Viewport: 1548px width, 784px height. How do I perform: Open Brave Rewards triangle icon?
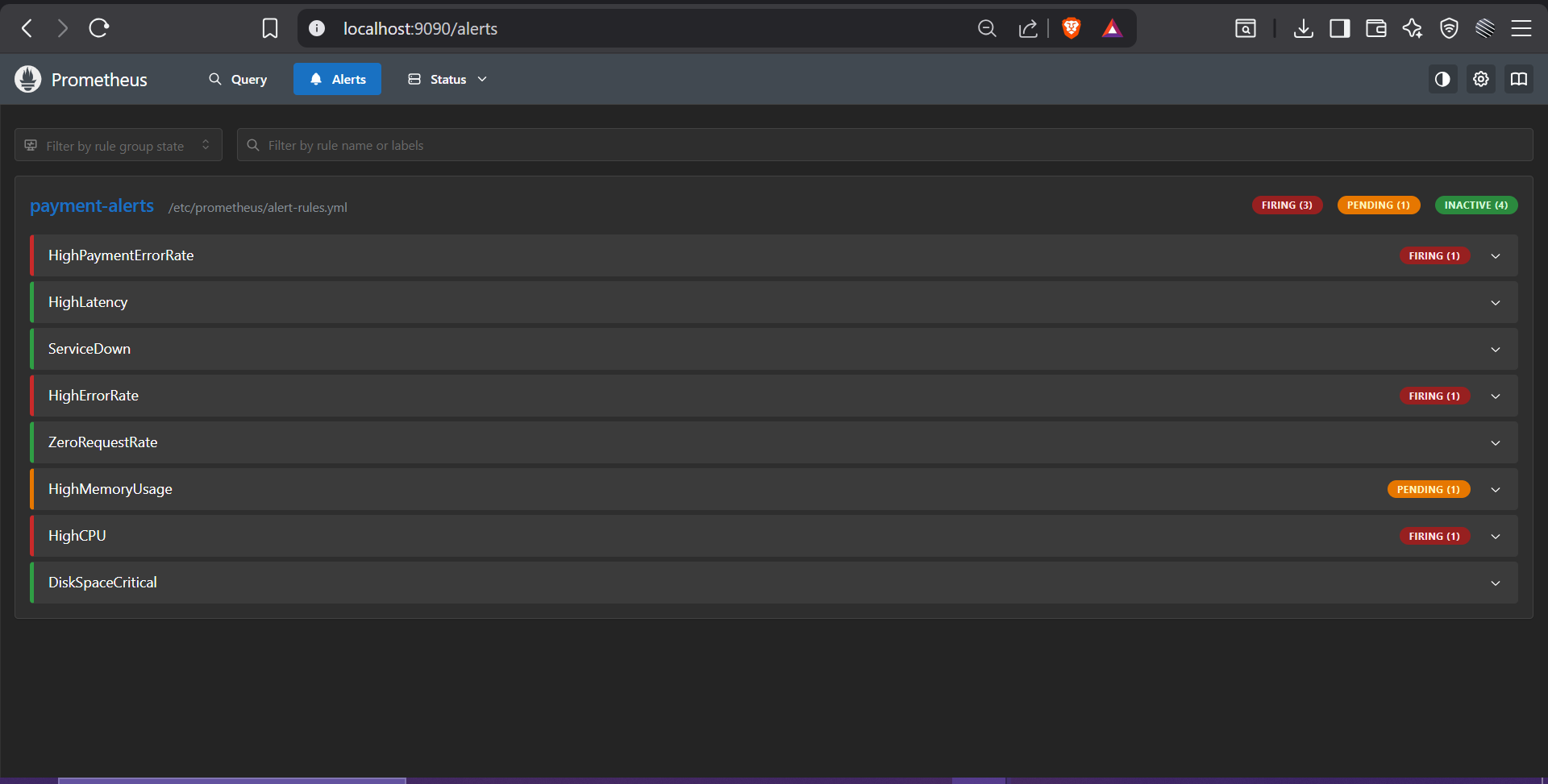pos(1112,28)
